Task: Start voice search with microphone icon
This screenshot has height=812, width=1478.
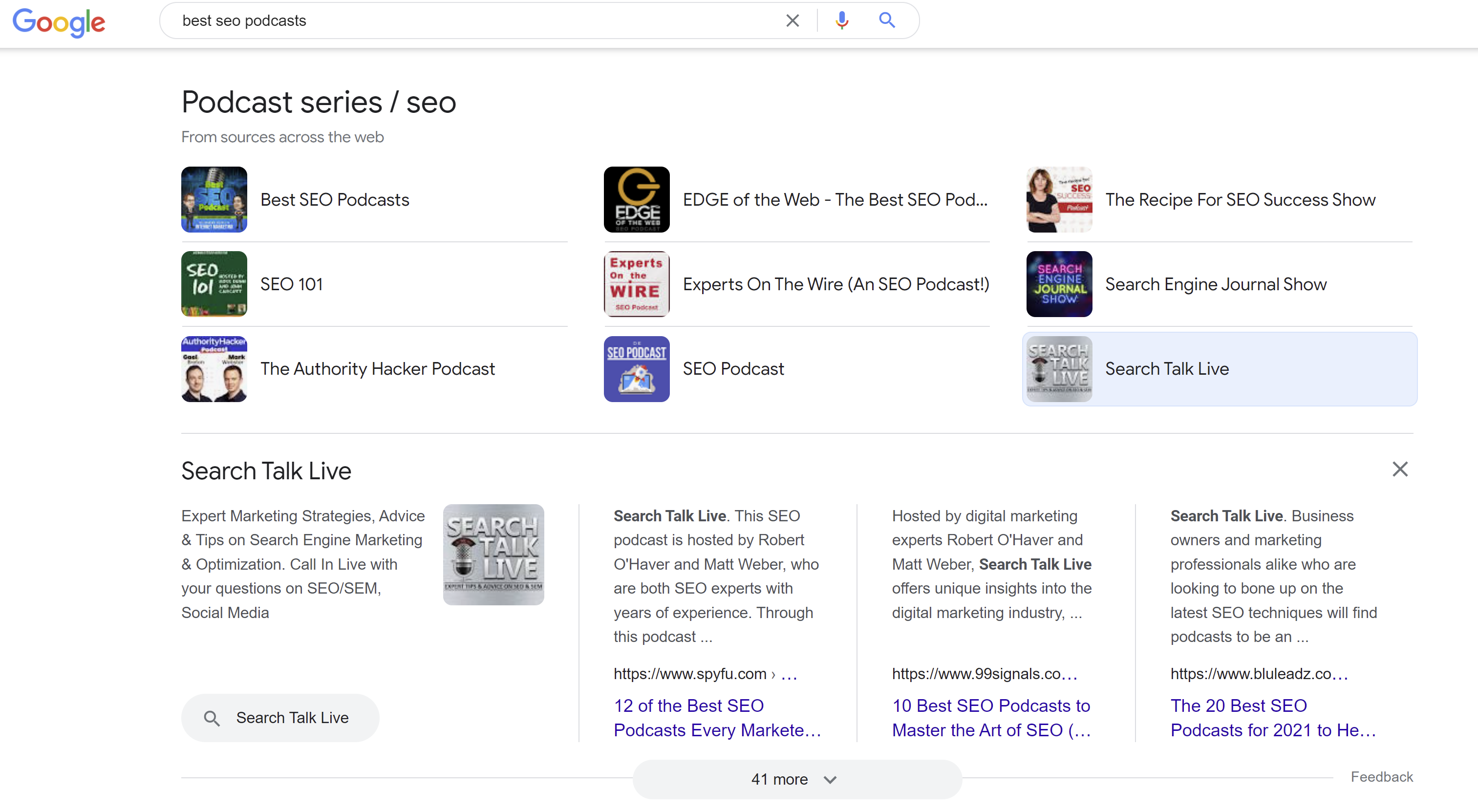Action: [841, 21]
